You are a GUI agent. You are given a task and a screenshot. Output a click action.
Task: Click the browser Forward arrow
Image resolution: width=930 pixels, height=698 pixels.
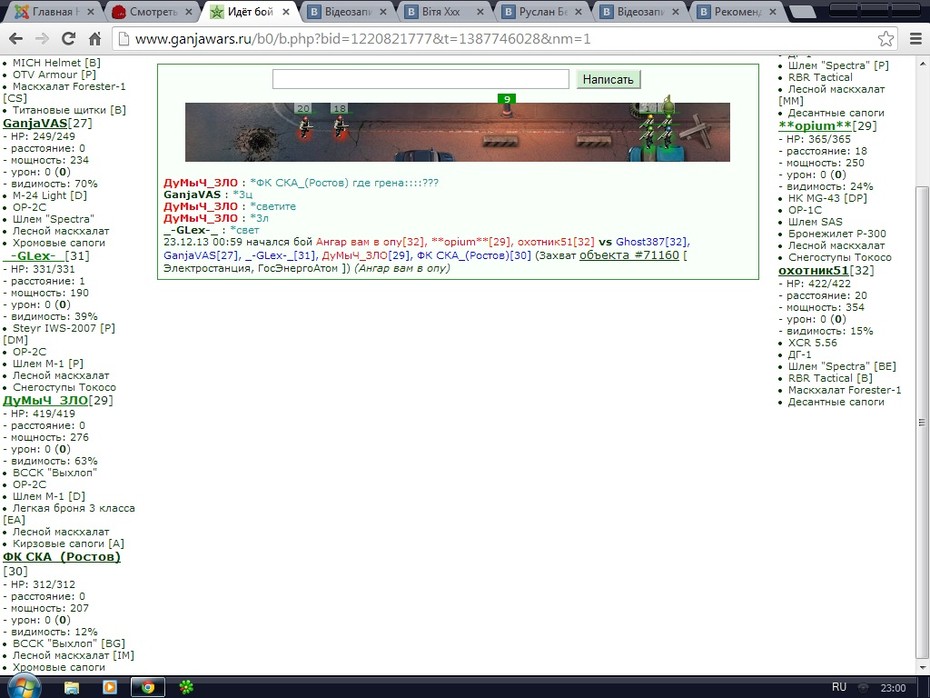point(42,39)
